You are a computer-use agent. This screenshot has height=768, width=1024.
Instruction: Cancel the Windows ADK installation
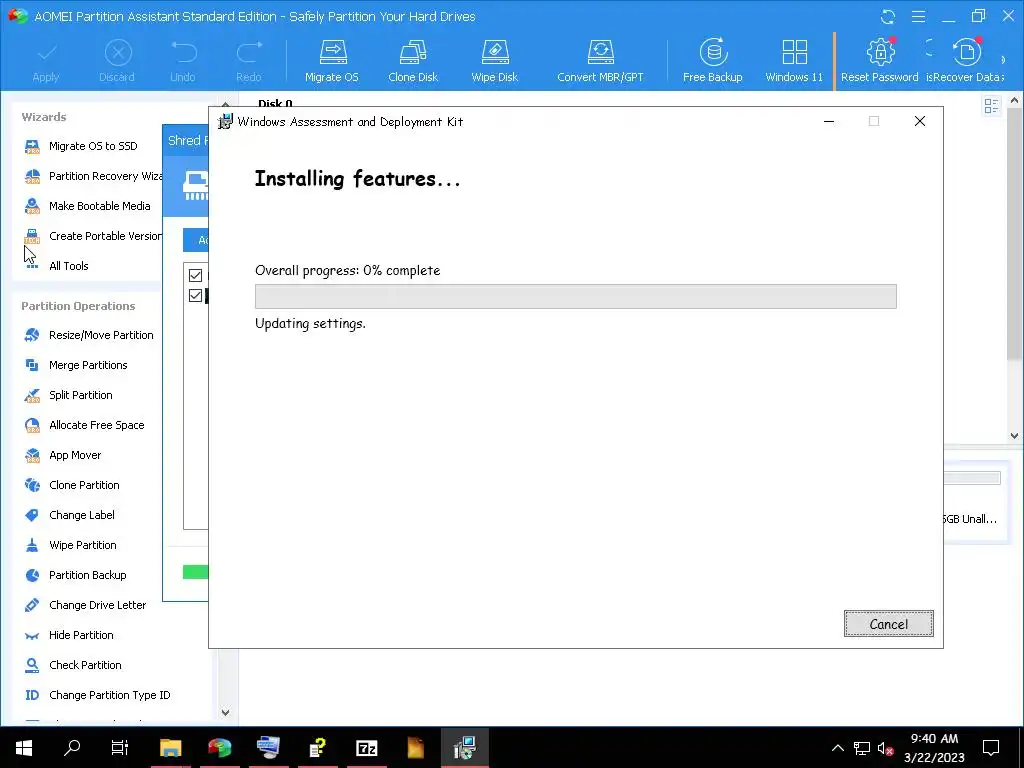pos(888,624)
